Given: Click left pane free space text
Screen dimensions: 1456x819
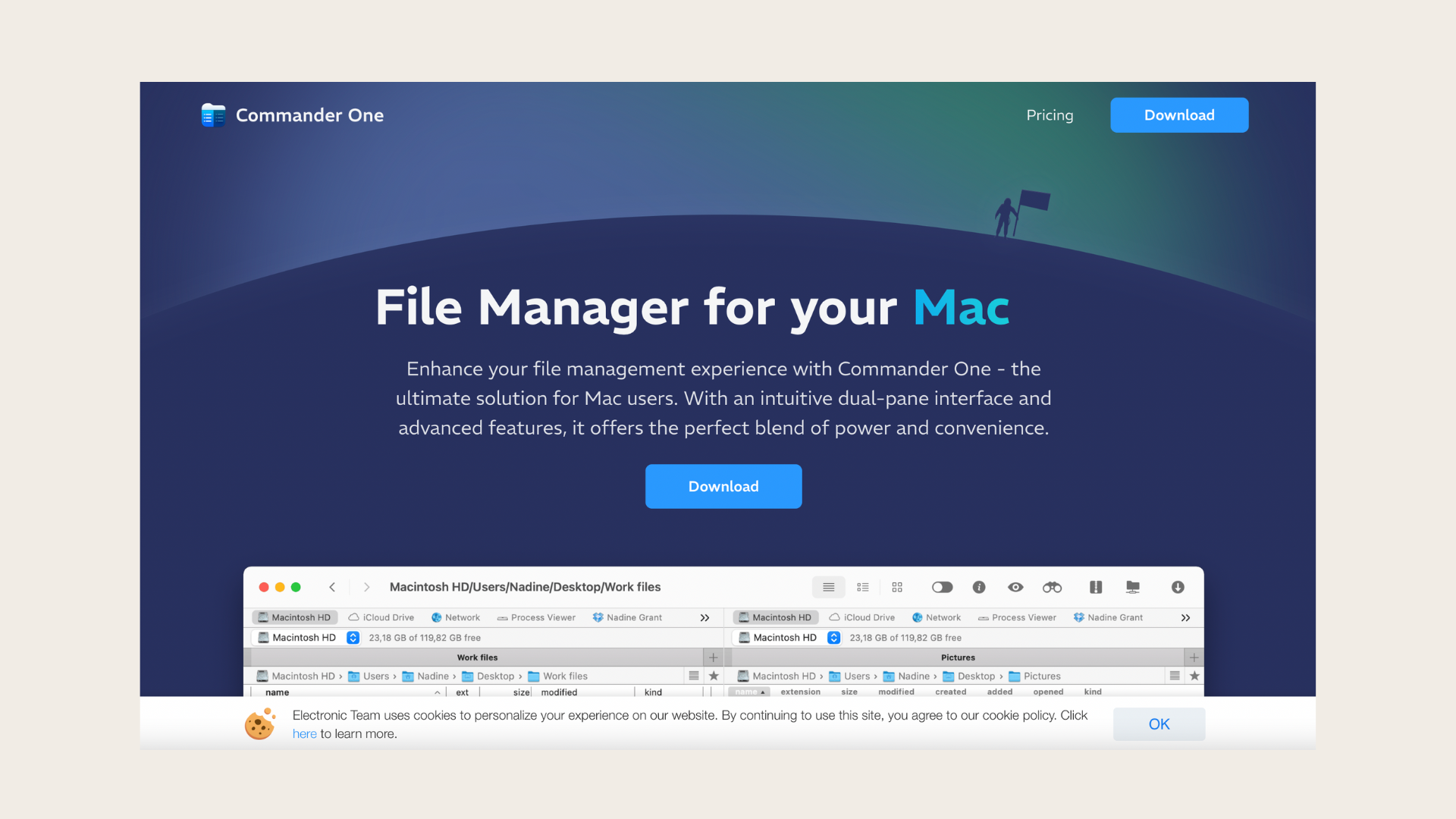Looking at the screenshot, I should coord(425,638).
